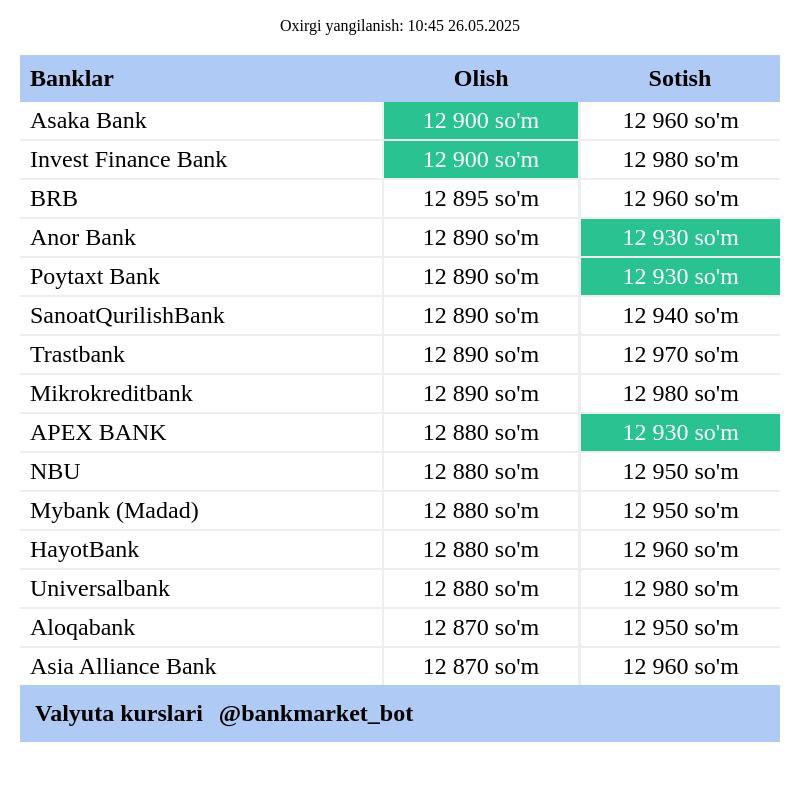Click BRB's 12 895 so'm buy rate
The image size is (800, 788).
point(481,199)
